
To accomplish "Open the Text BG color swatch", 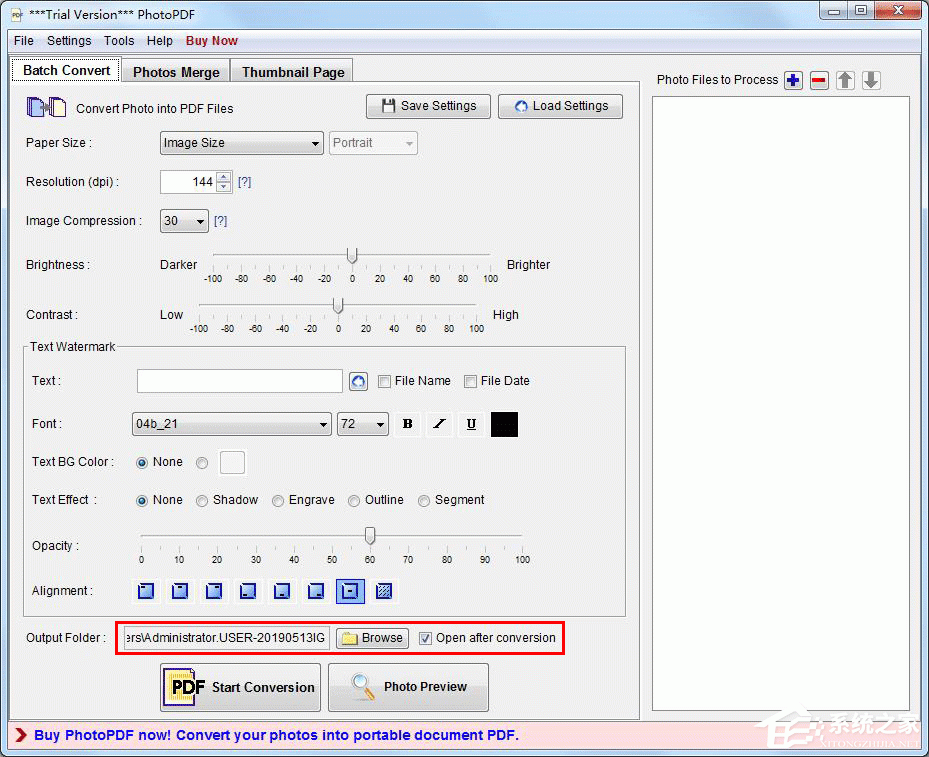I will tap(232, 463).
